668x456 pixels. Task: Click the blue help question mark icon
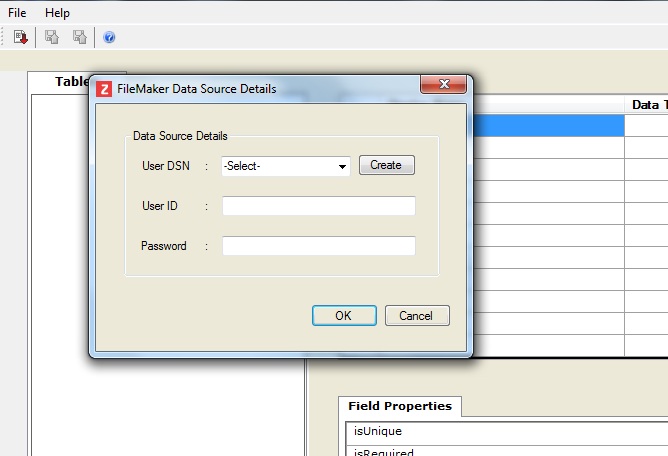[x=109, y=38]
